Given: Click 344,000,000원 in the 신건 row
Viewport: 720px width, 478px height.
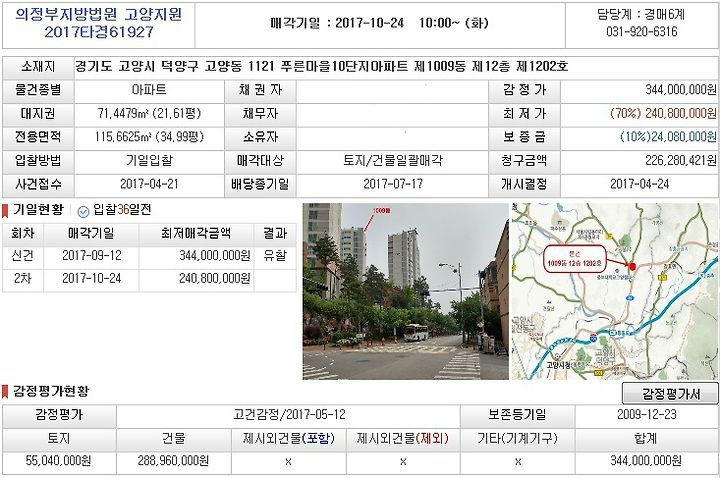Looking at the screenshot, I should click(214, 255).
